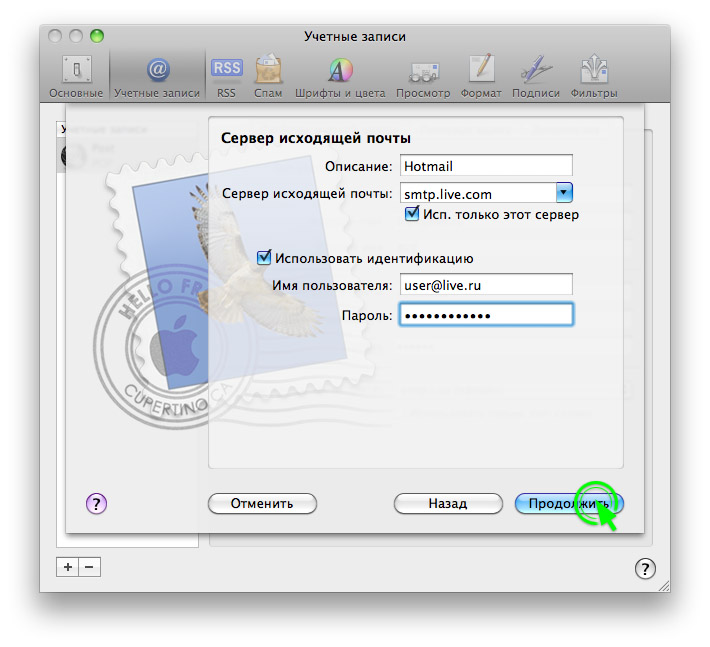Go back with the Назад button
710x647 pixels.
point(447,503)
